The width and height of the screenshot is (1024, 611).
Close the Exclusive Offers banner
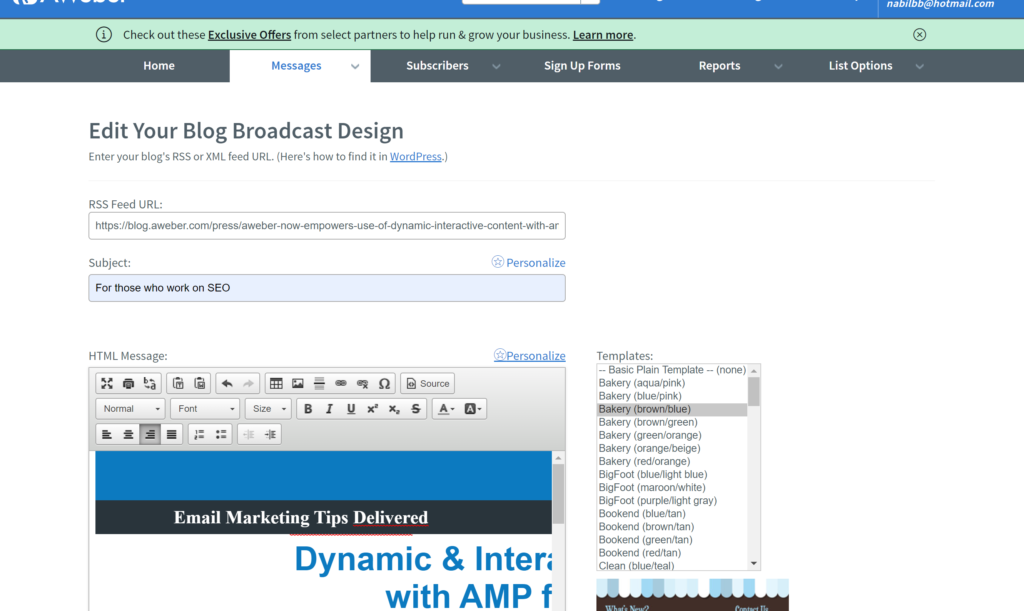click(920, 35)
